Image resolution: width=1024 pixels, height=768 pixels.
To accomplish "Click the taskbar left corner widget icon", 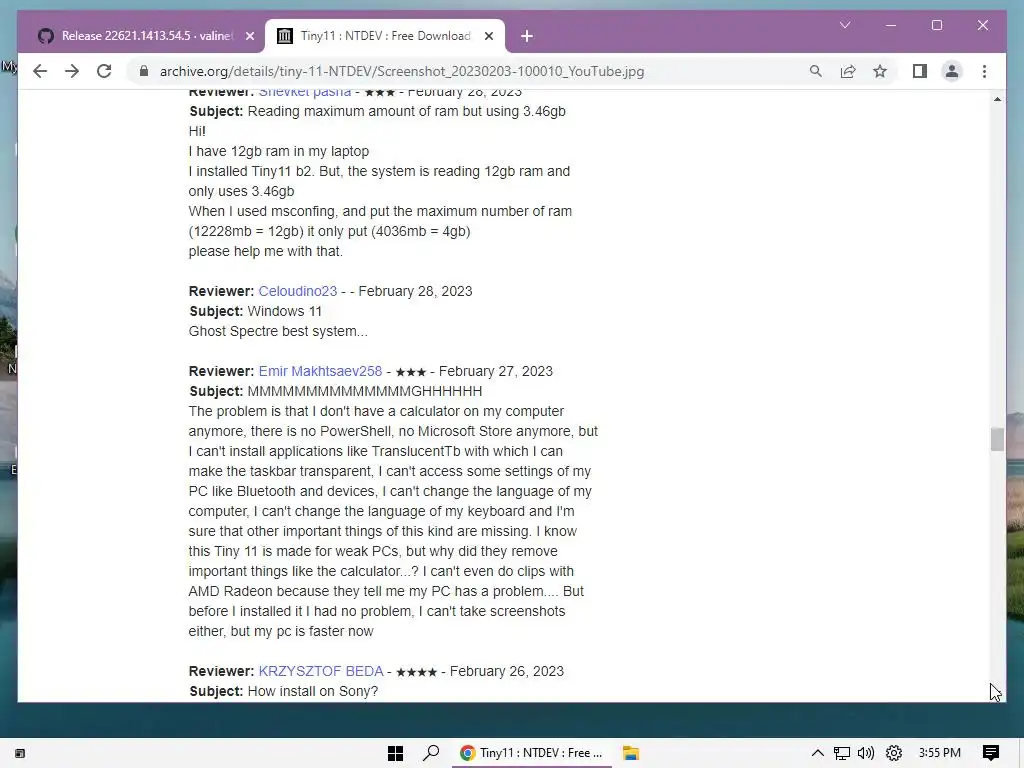I will click(20, 754).
